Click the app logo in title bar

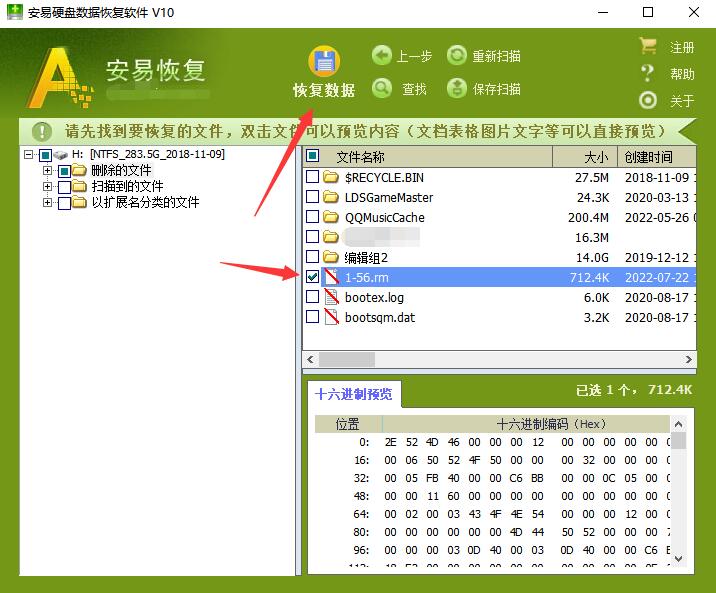coord(15,12)
